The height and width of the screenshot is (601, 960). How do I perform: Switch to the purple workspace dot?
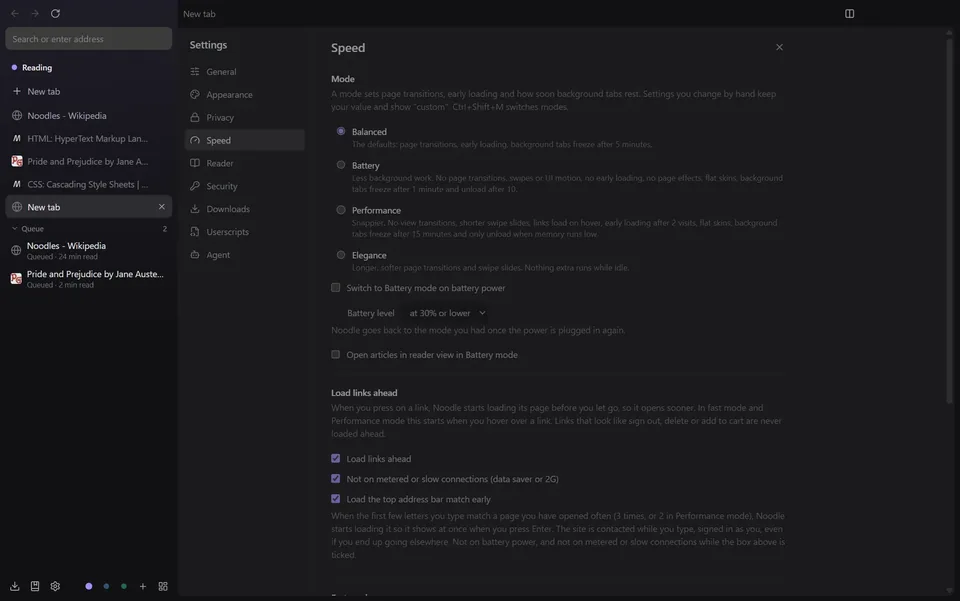pyautogui.click(x=89, y=586)
